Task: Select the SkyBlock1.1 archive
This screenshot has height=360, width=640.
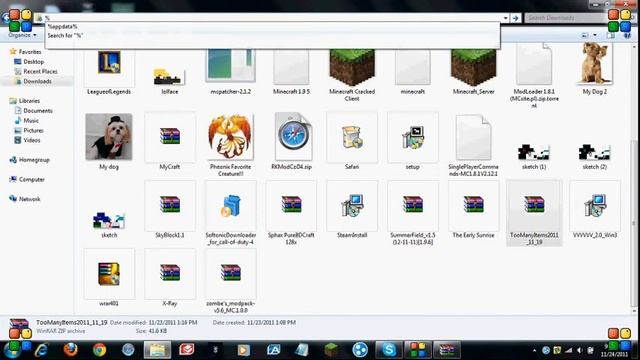Action: point(170,205)
